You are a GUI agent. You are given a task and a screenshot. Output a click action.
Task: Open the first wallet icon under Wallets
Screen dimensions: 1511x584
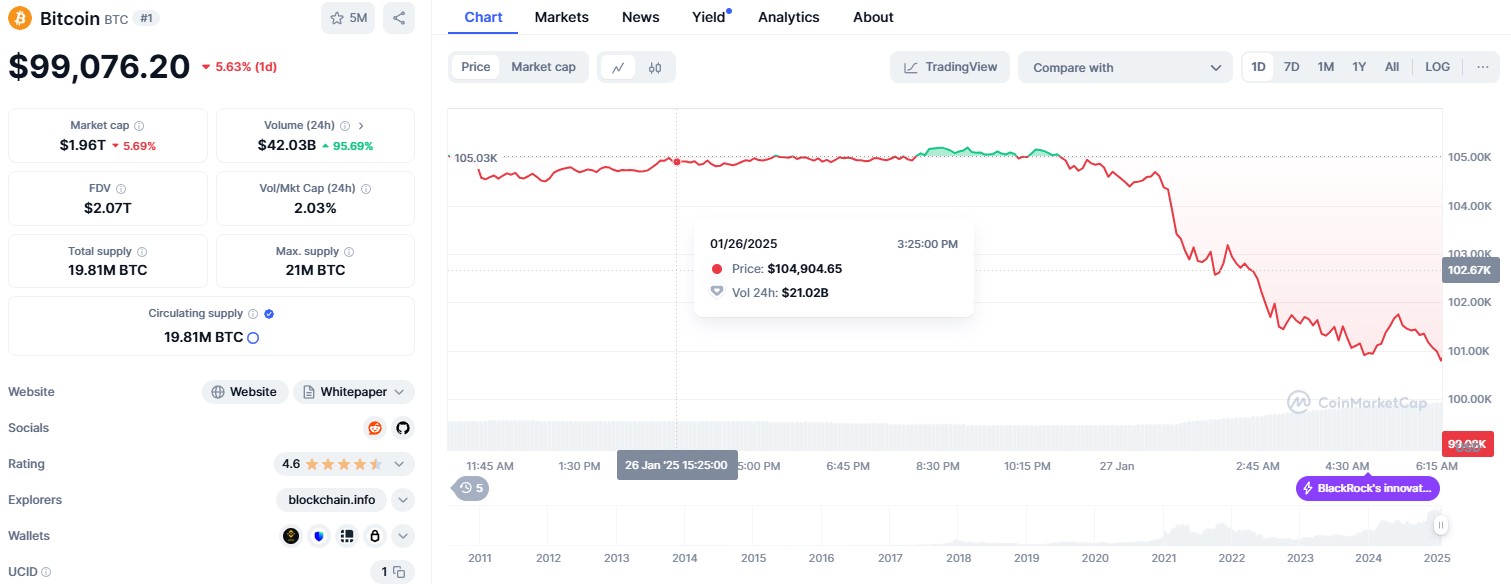click(290, 535)
